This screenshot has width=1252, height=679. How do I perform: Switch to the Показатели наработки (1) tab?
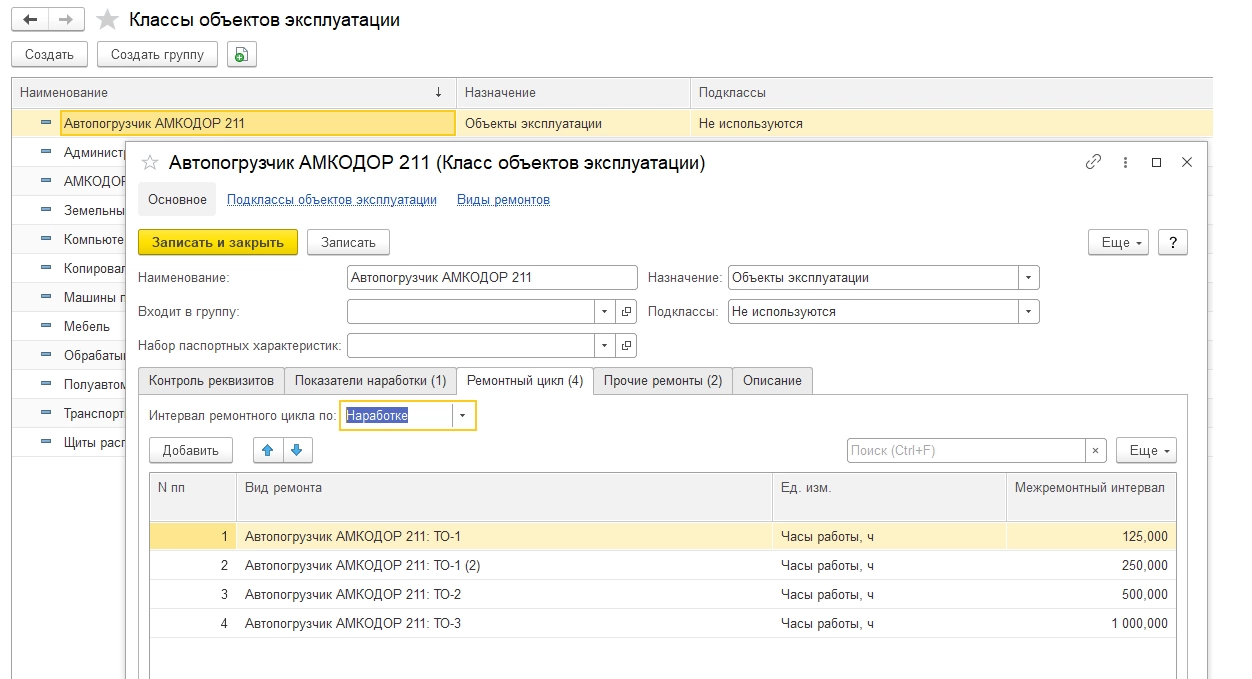(370, 381)
